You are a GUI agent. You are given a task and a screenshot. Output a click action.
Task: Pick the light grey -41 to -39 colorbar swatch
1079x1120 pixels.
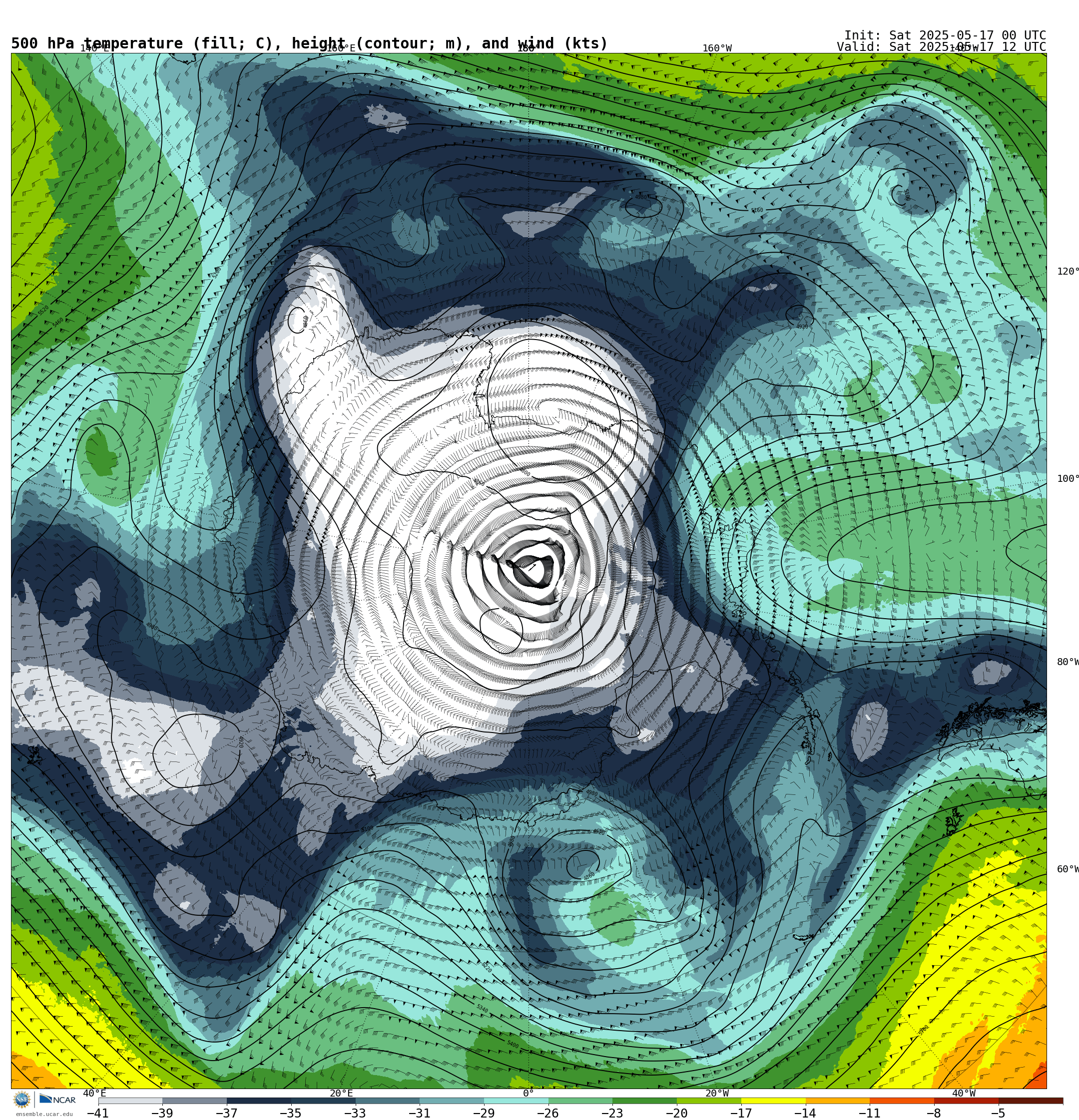(130, 1101)
